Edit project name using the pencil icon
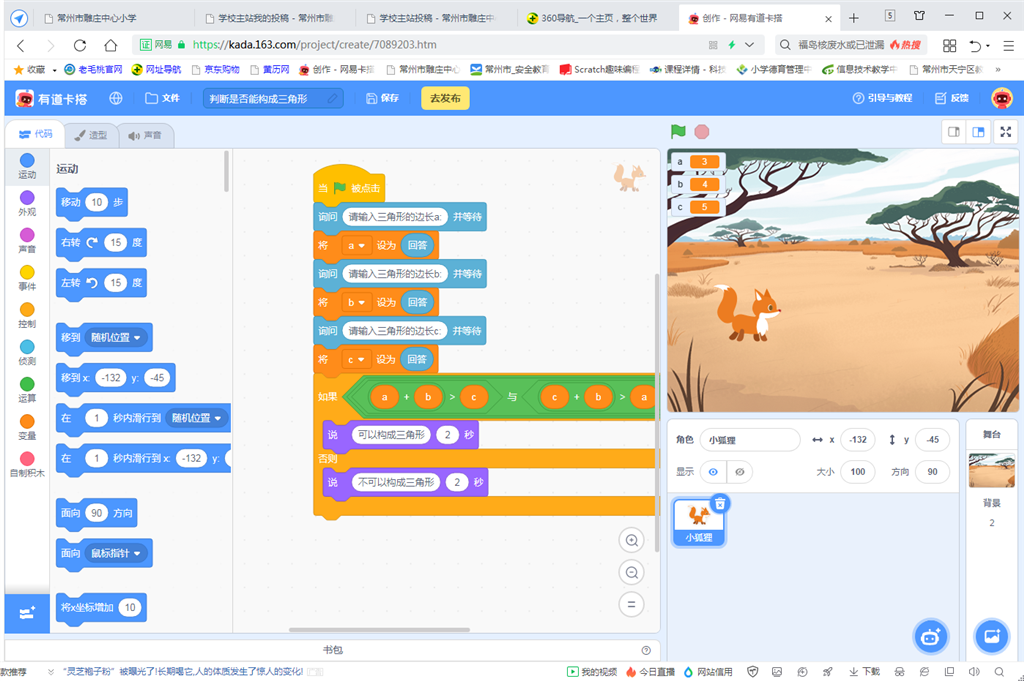1024x681 pixels. 332,99
